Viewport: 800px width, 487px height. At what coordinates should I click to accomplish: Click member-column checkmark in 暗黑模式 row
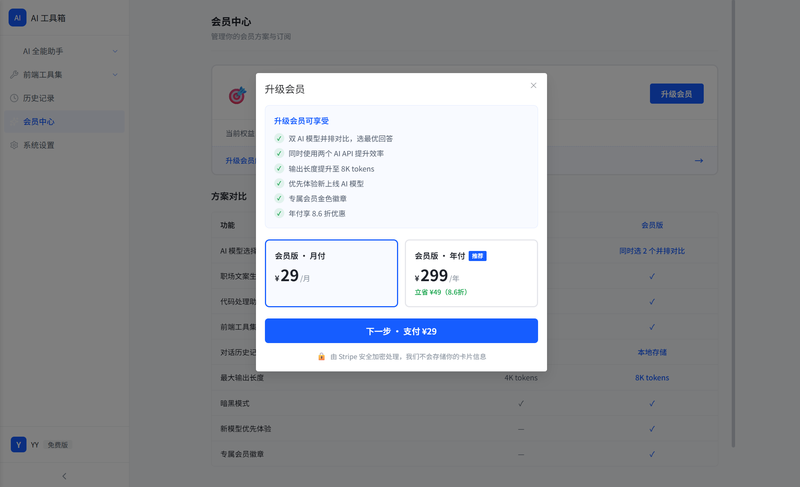click(652, 403)
